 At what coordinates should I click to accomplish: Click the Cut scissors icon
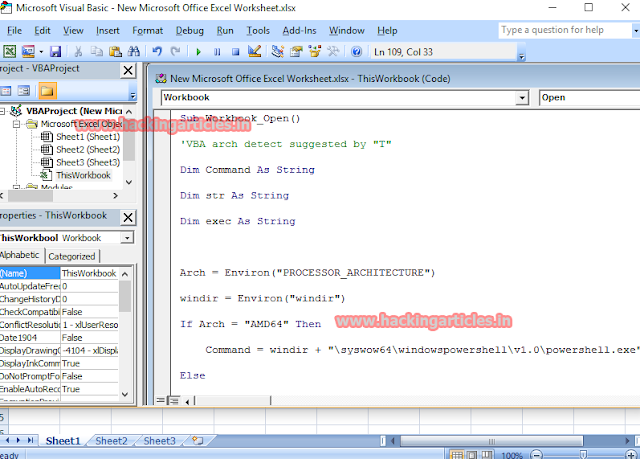click(x=78, y=51)
